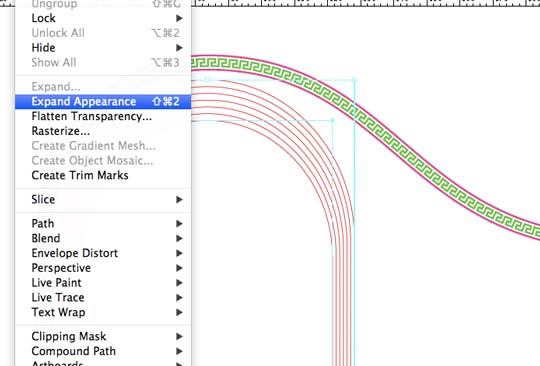Expand arrow beside Text Wrap

(x=179, y=313)
